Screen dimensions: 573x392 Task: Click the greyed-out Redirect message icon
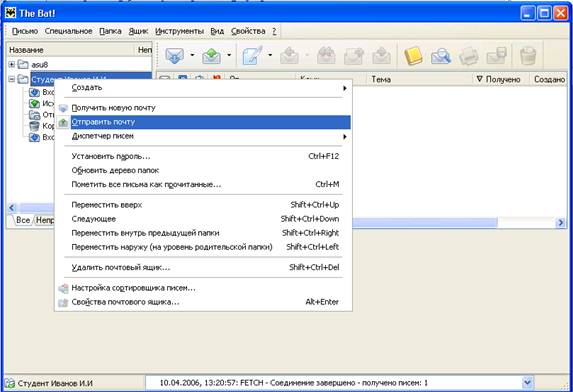click(382, 56)
